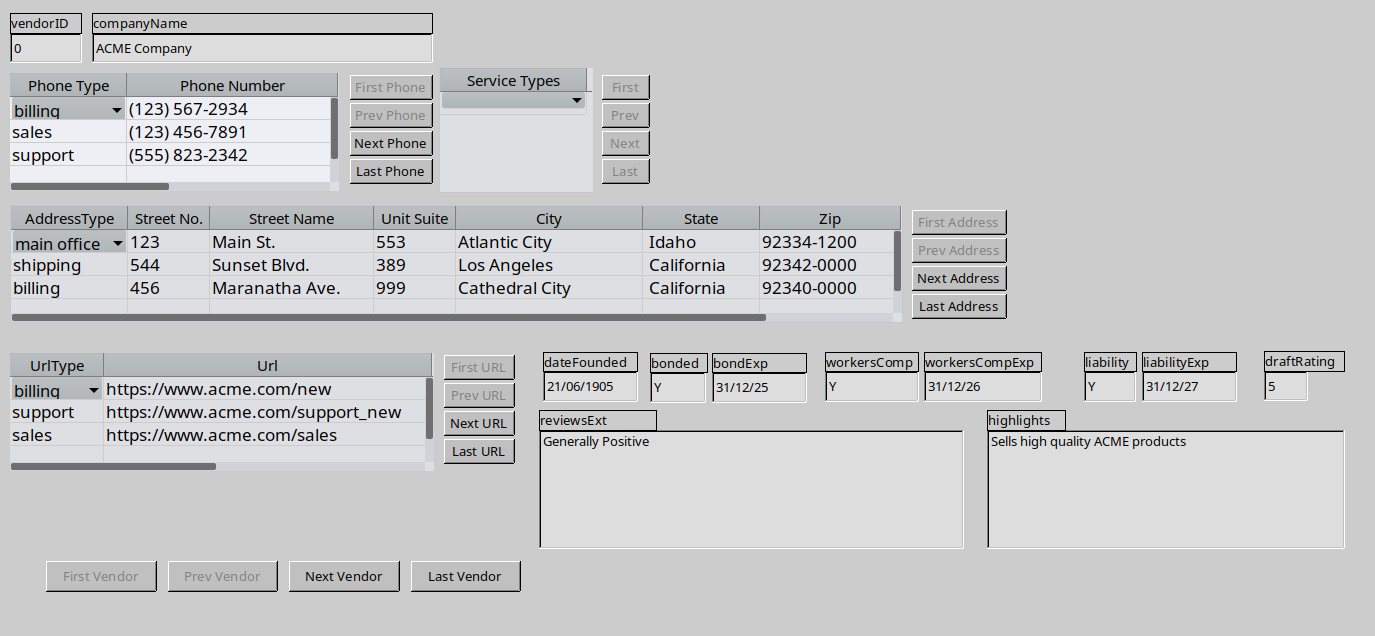Click the companyName field with ACME Company
Viewport: 1375px width, 636px height.
tap(263, 48)
